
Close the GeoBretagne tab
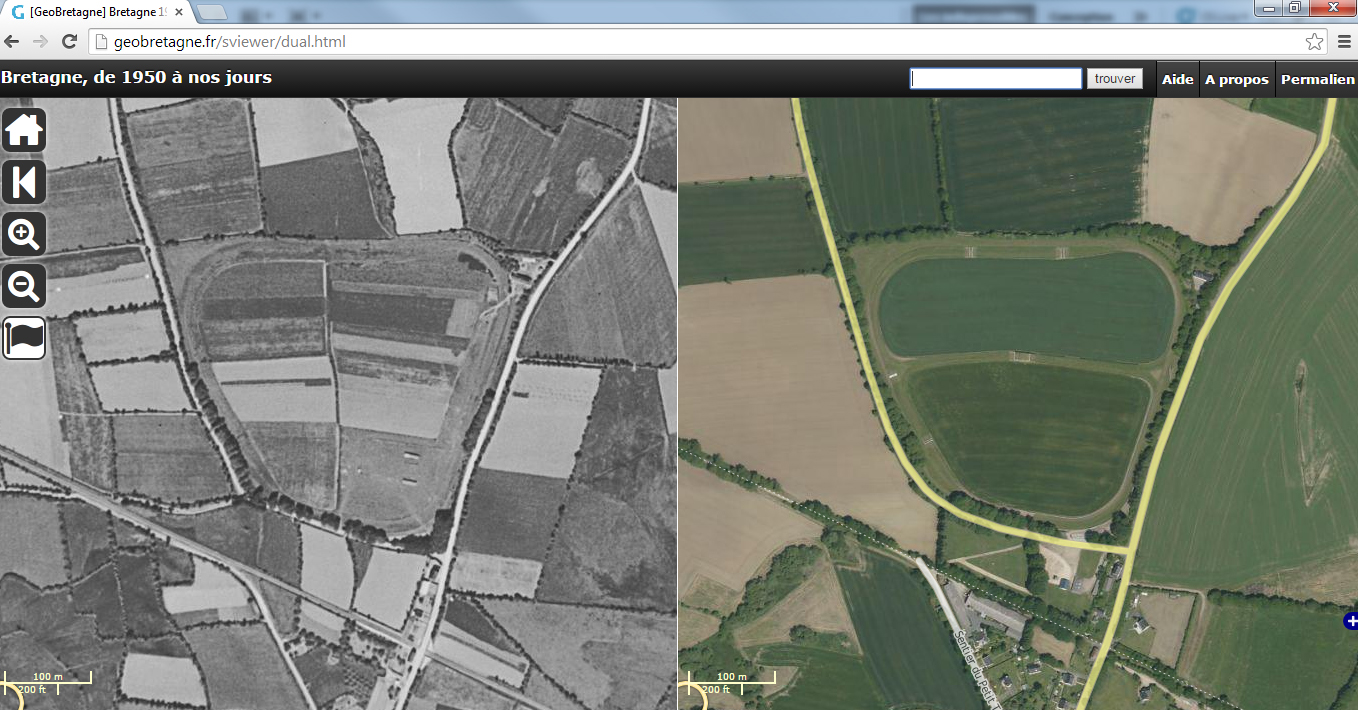click(x=180, y=12)
